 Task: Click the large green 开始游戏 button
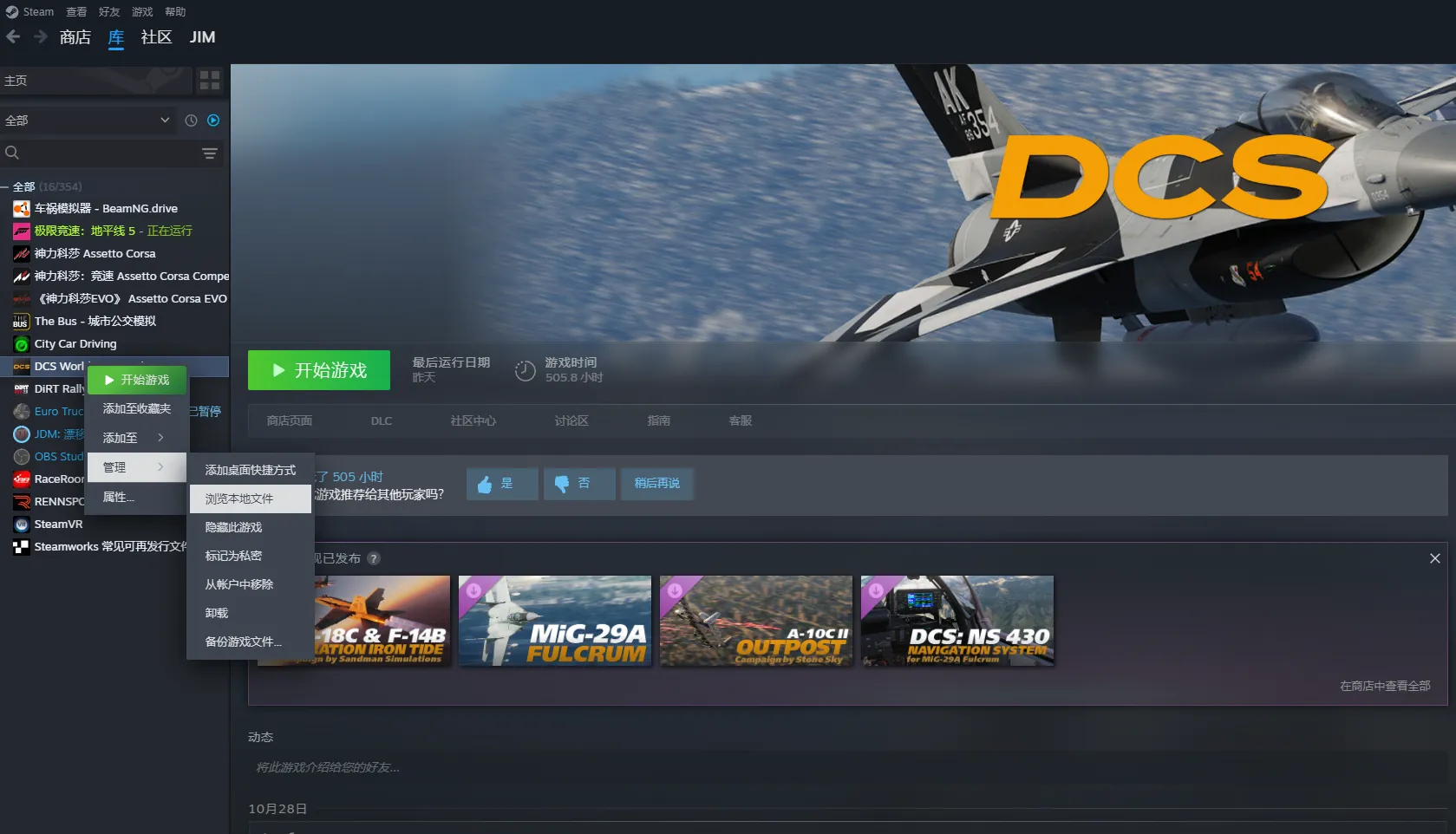coord(319,370)
